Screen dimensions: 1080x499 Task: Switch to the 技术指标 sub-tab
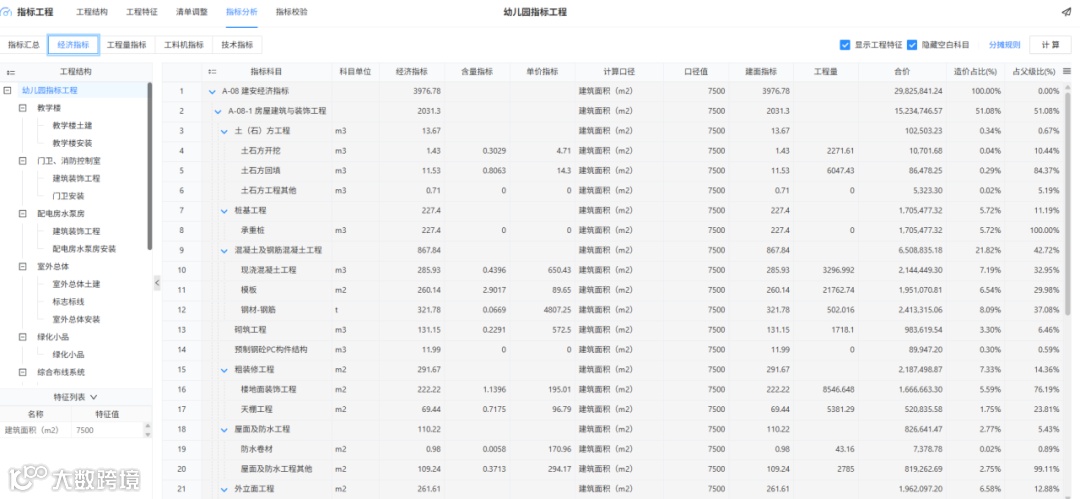pyautogui.click(x=237, y=45)
